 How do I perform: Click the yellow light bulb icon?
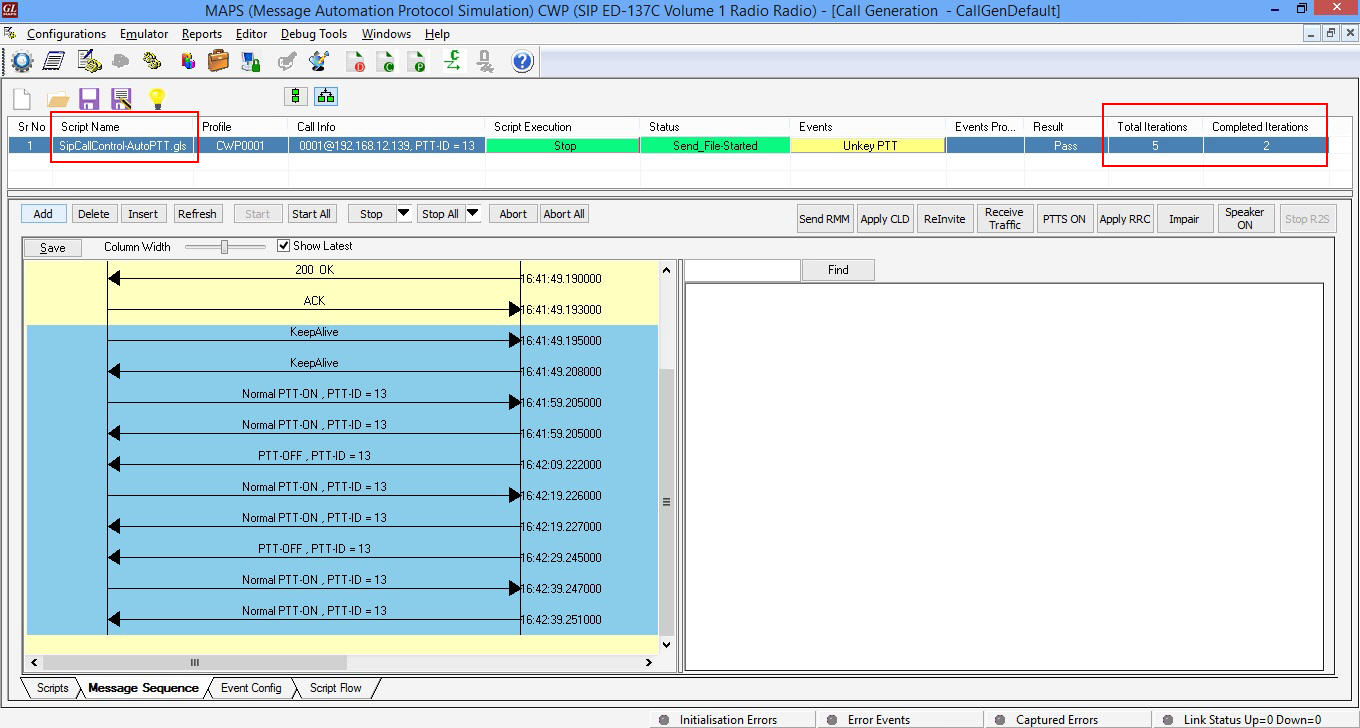click(156, 98)
